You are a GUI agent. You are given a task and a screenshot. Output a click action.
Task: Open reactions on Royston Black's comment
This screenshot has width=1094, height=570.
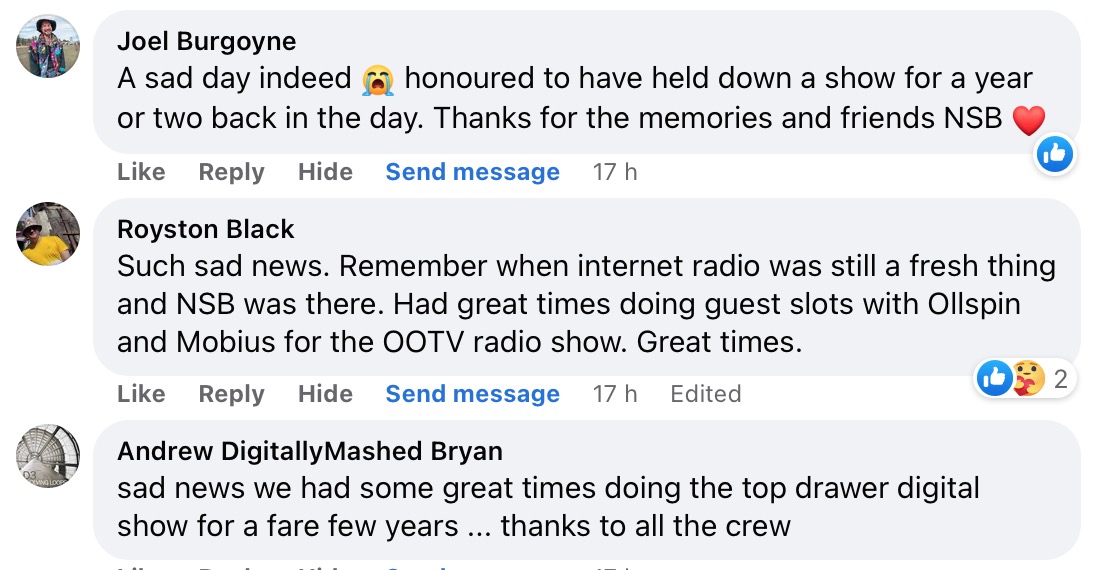pyautogui.click(x=1060, y=378)
